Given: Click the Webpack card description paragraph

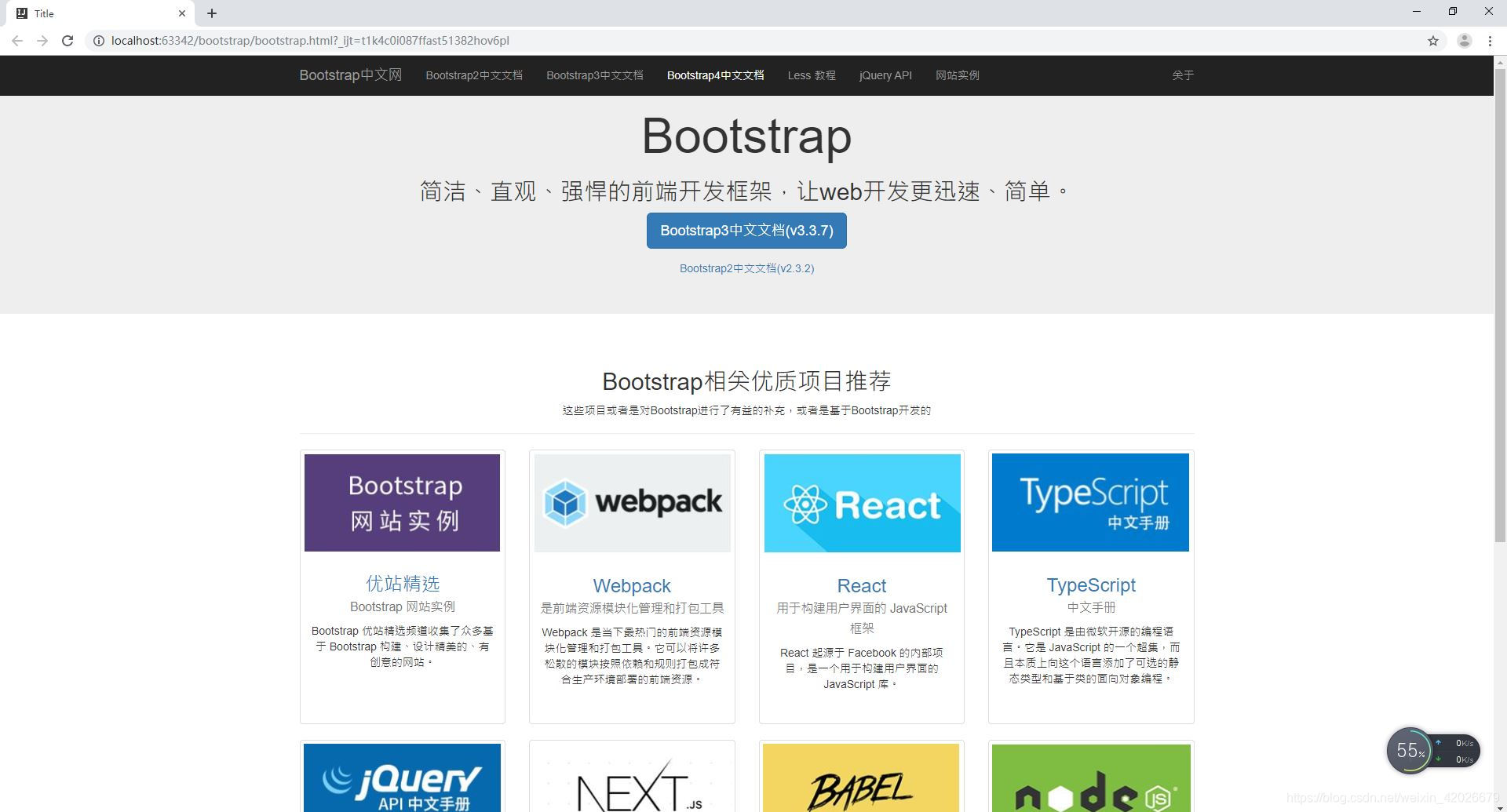Looking at the screenshot, I should point(632,656).
